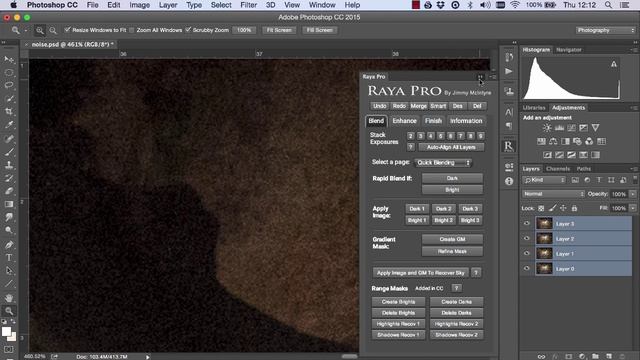The height and width of the screenshot is (360, 640).
Task: Hide Layer 0 visibility eye
Action: click(x=527, y=268)
